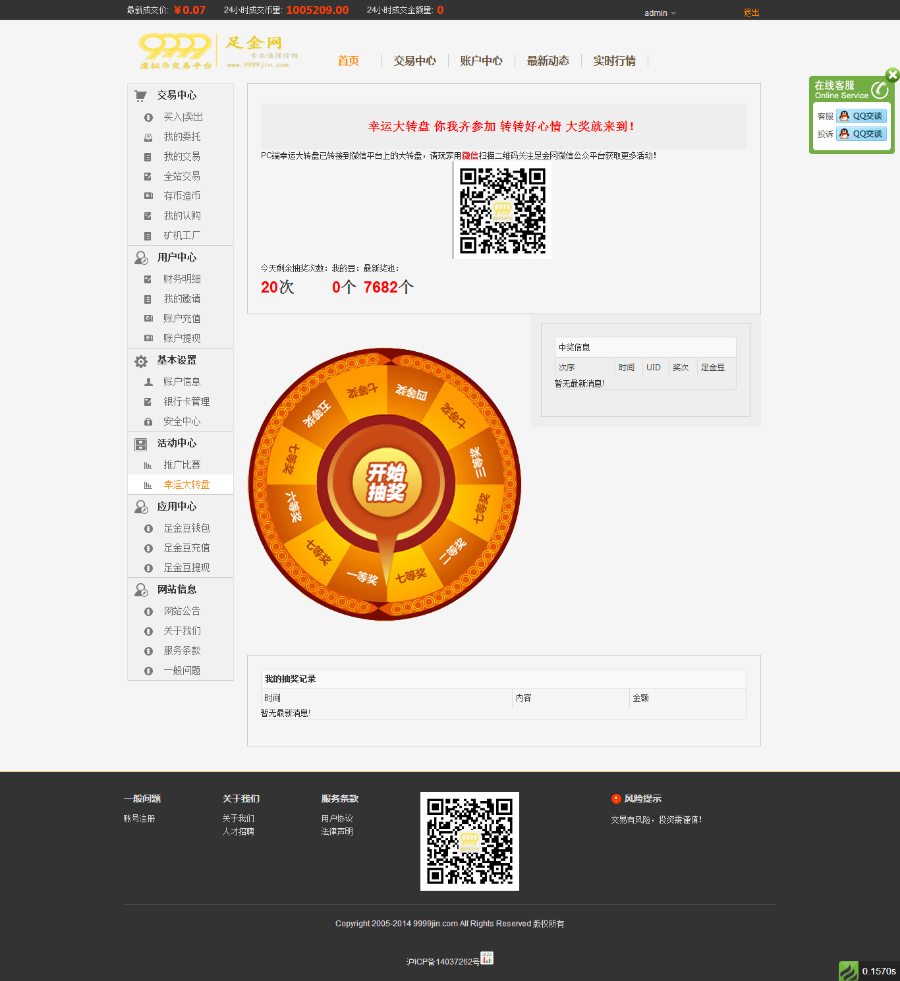Image resolution: width=900 pixels, height=981 pixels.
Task: Click the 9999 足金网 logo
Action: [218, 51]
